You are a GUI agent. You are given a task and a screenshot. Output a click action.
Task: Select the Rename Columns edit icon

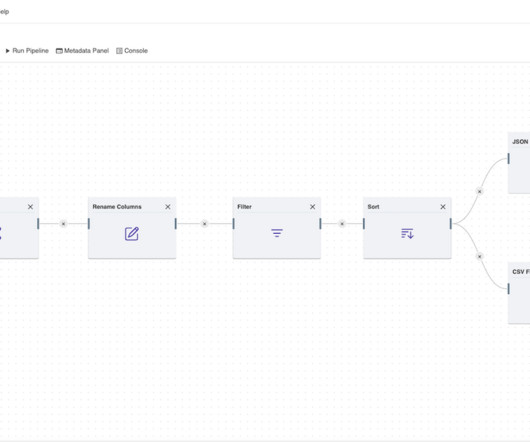tap(132, 234)
